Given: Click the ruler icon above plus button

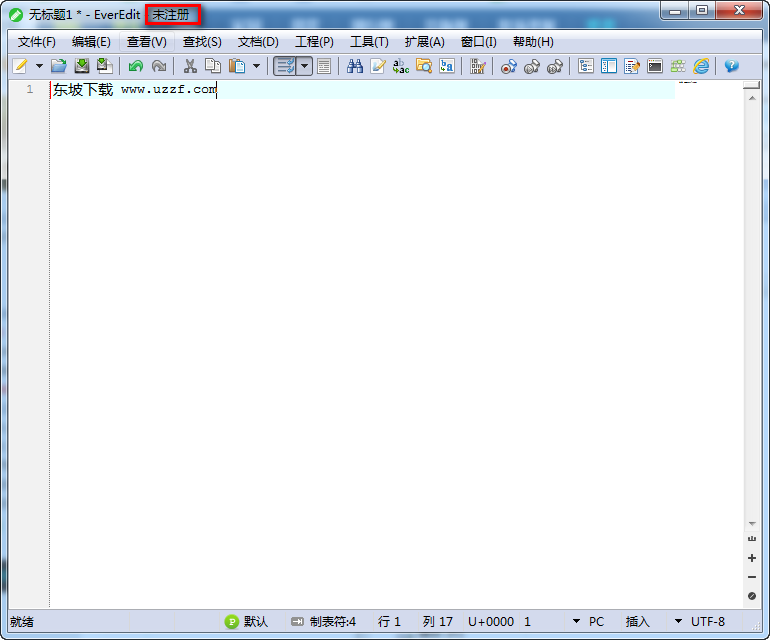Looking at the screenshot, I should click(x=752, y=539).
